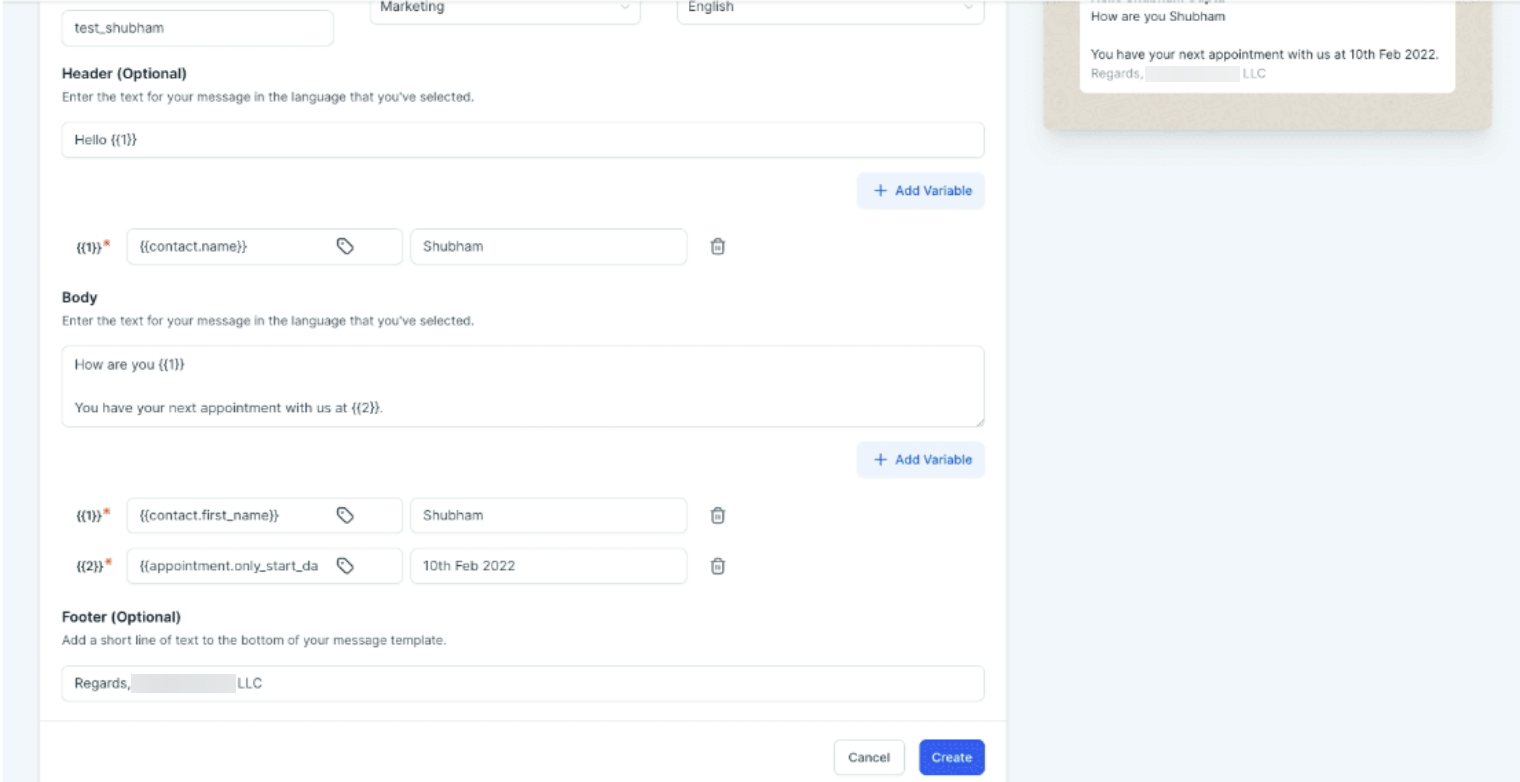The width and height of the screenshot is (1520, 782).
Task: Cancel the template creation
Action: [869, 758]
